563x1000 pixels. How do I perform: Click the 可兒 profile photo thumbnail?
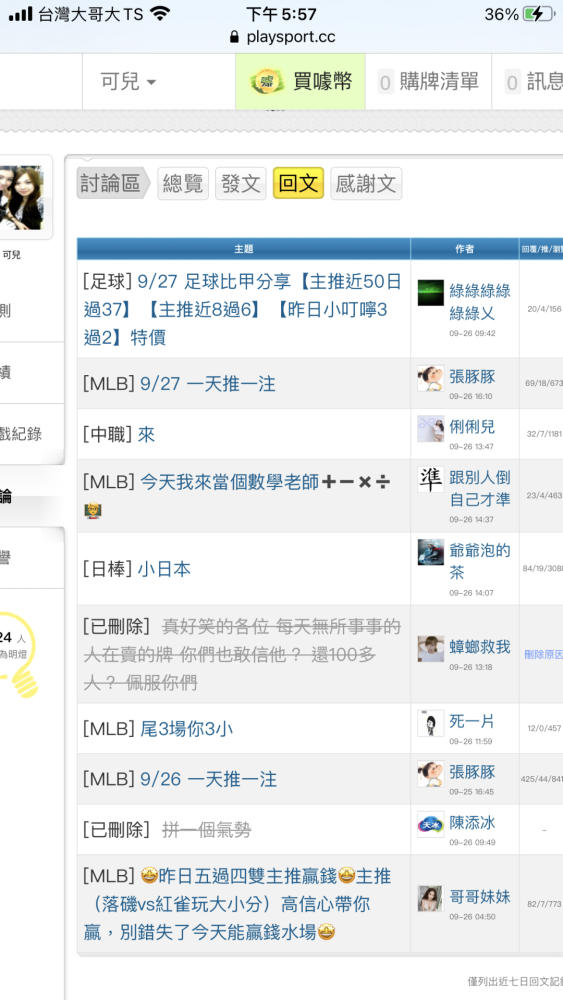(22, 198)
